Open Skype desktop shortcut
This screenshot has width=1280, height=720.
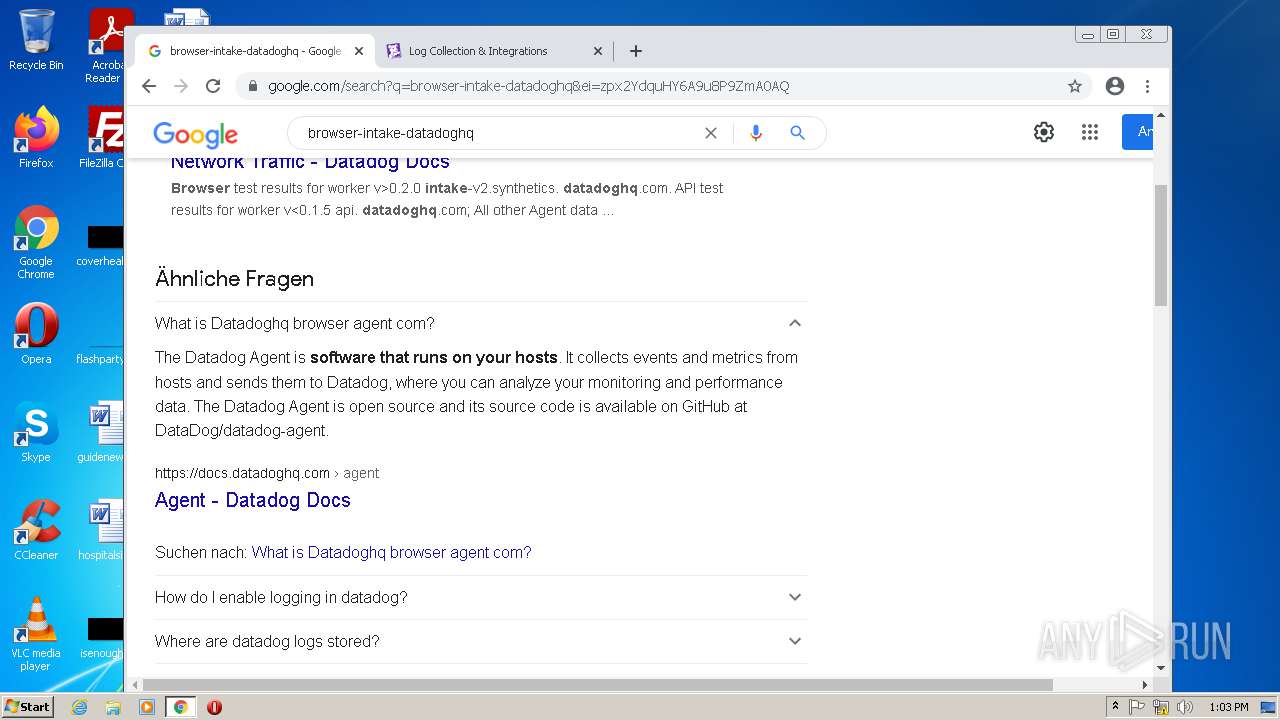click(36, 432)
